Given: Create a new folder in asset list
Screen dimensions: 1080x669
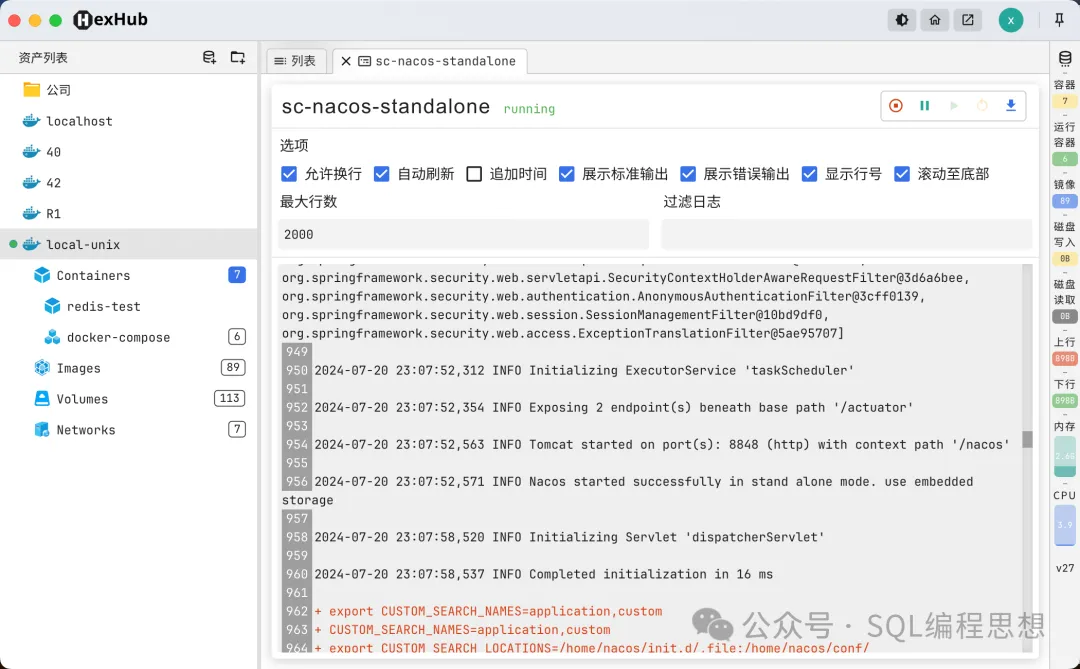Looking at the screenshot, I should click(237, 58).
